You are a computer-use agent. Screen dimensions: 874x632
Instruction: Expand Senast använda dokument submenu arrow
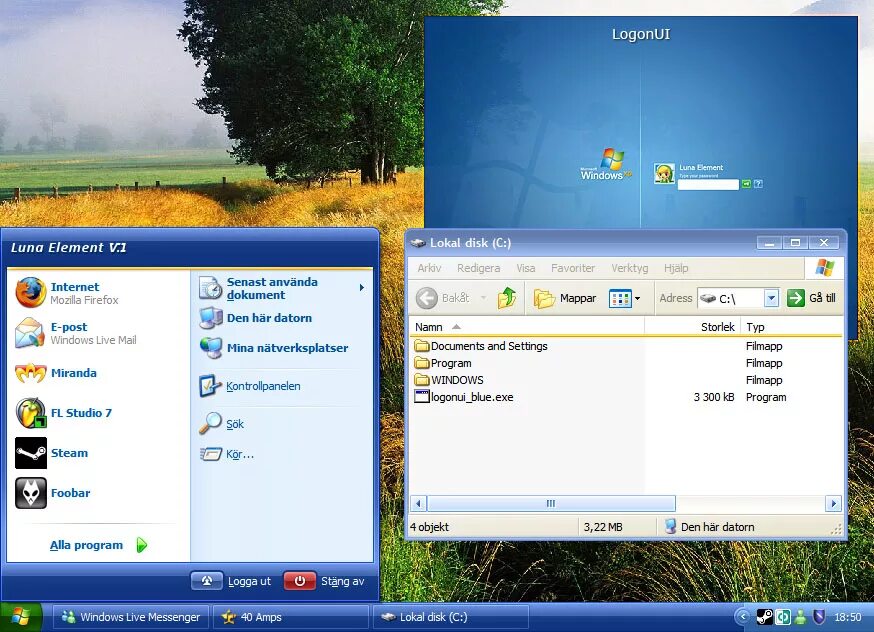(362, 288)
